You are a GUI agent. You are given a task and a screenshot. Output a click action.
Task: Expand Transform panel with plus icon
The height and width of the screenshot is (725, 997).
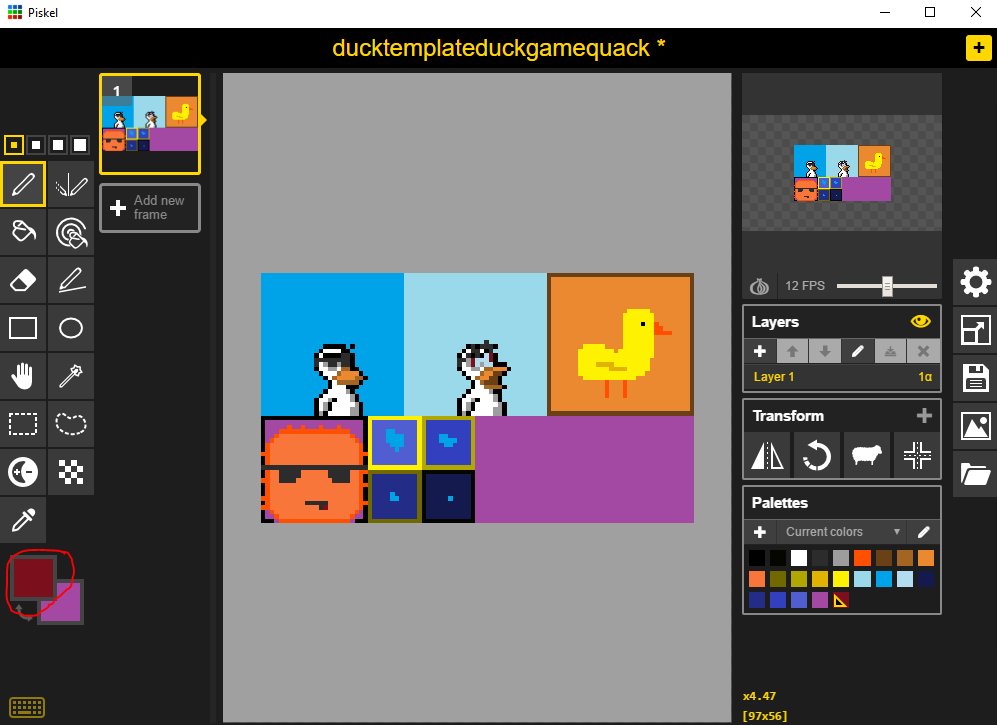click(x=924, y=416)
